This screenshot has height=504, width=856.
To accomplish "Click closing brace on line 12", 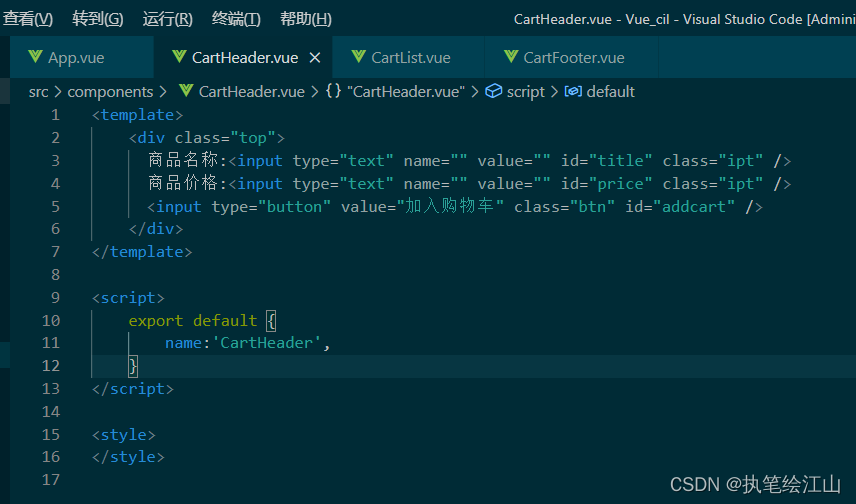I will pyautogui.click(x=133, y=366).
